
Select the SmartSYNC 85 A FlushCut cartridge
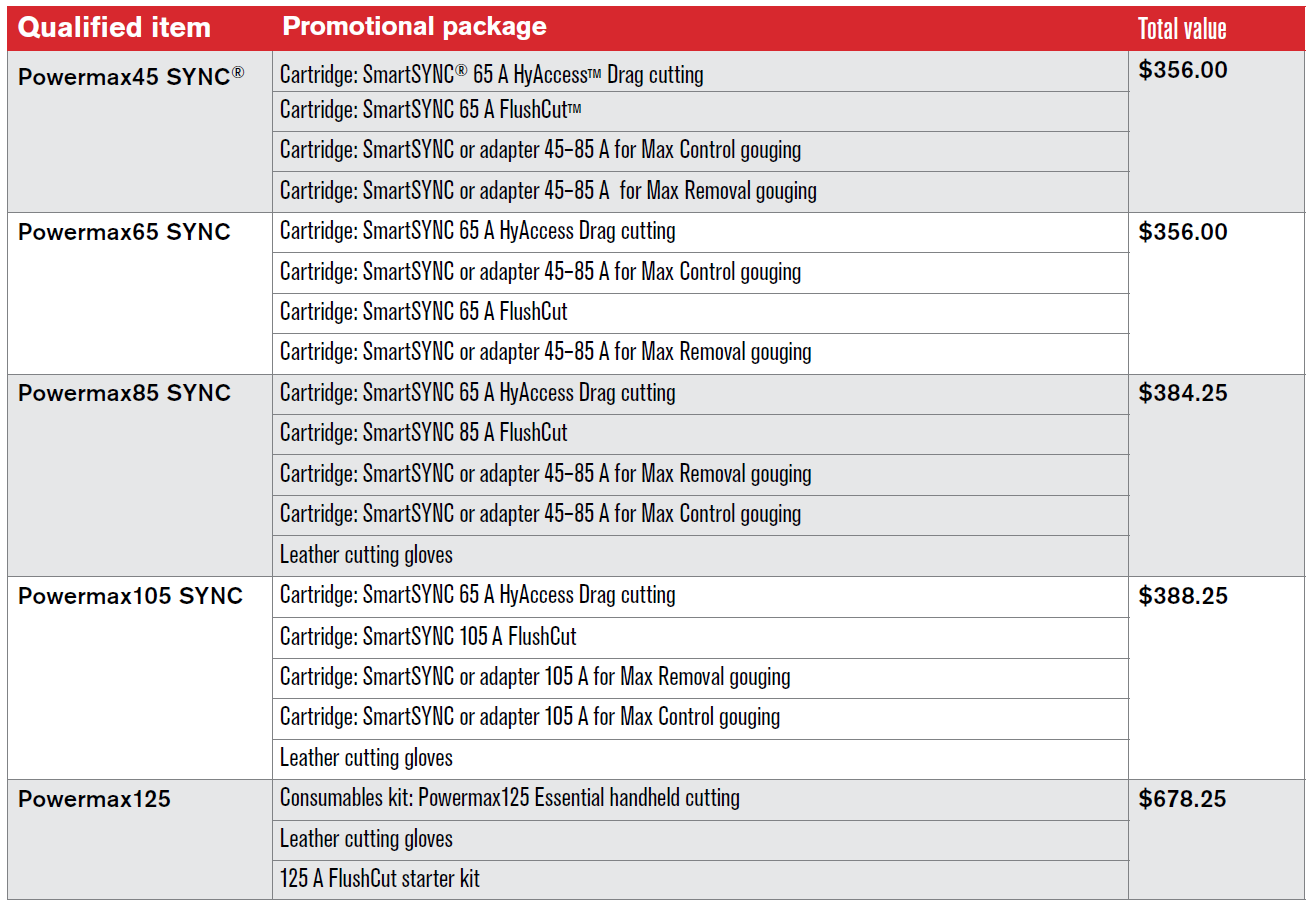(x=423, y=433)
